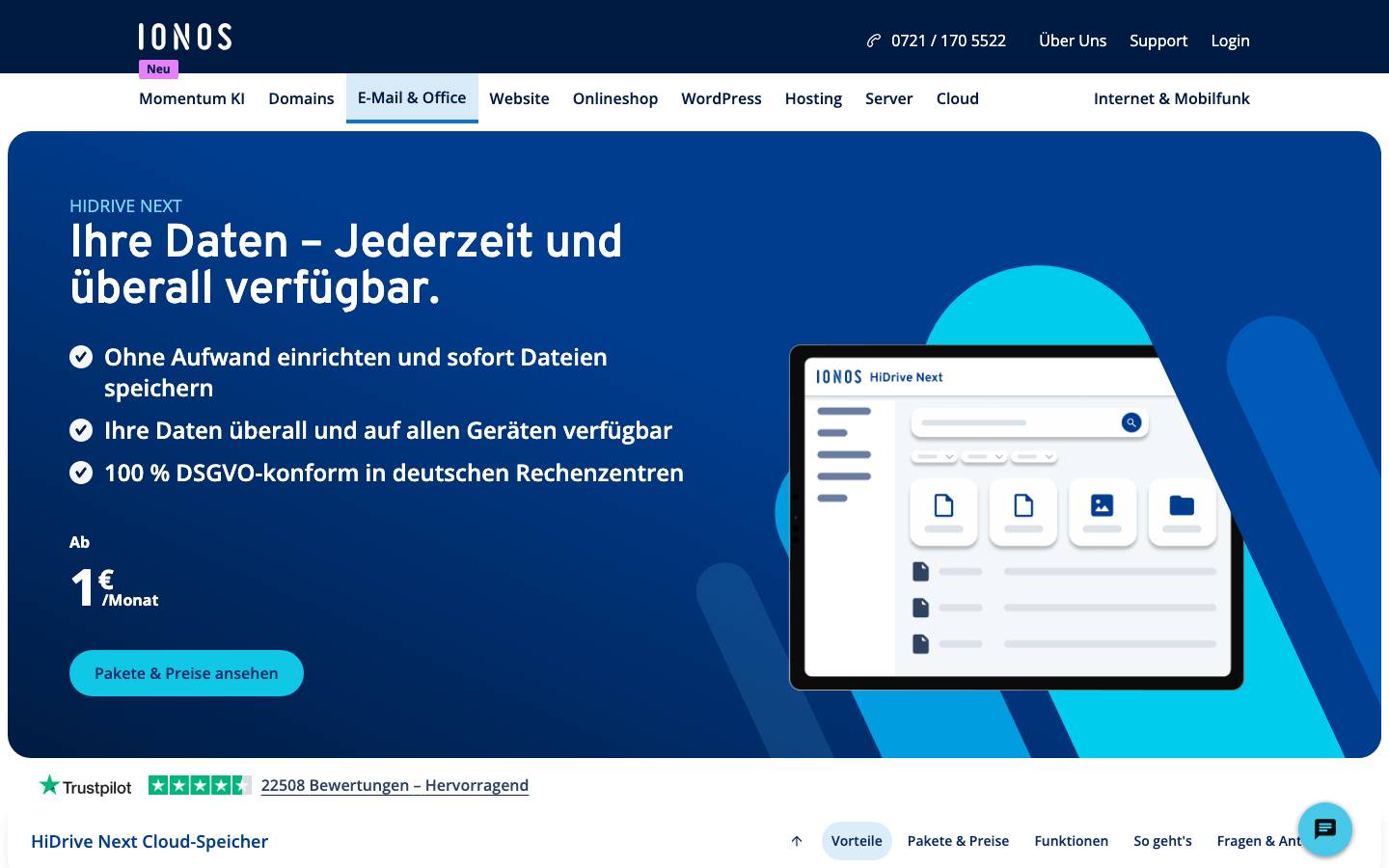This screenshot has height=868, width=1389.
Task: Open the Momentum KI menu
Action: [192, 98]
